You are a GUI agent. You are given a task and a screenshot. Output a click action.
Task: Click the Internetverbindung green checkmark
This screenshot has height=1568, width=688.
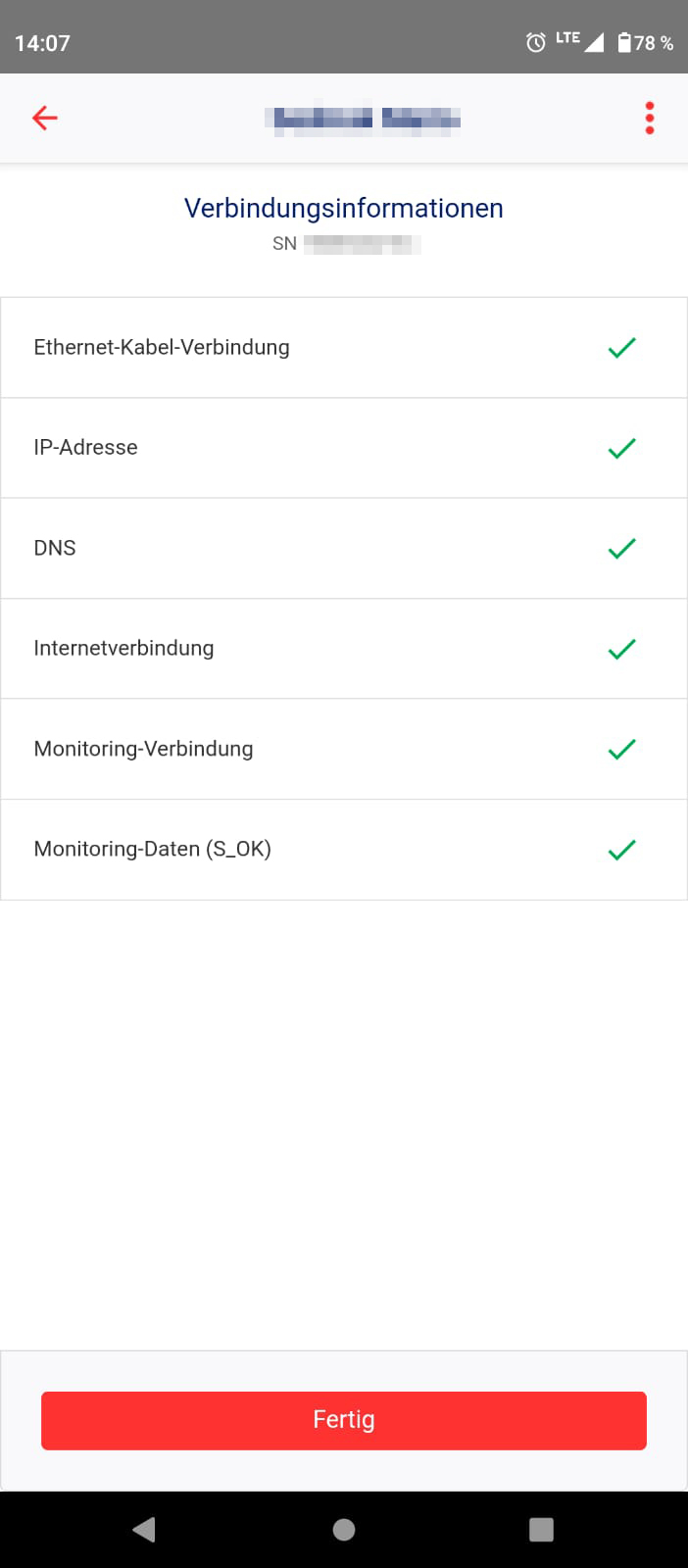coord(622,649)
